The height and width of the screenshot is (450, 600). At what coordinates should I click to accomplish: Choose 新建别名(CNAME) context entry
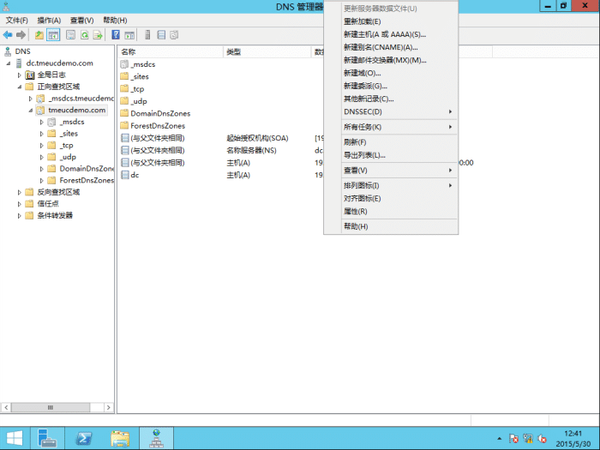point(391,47)
